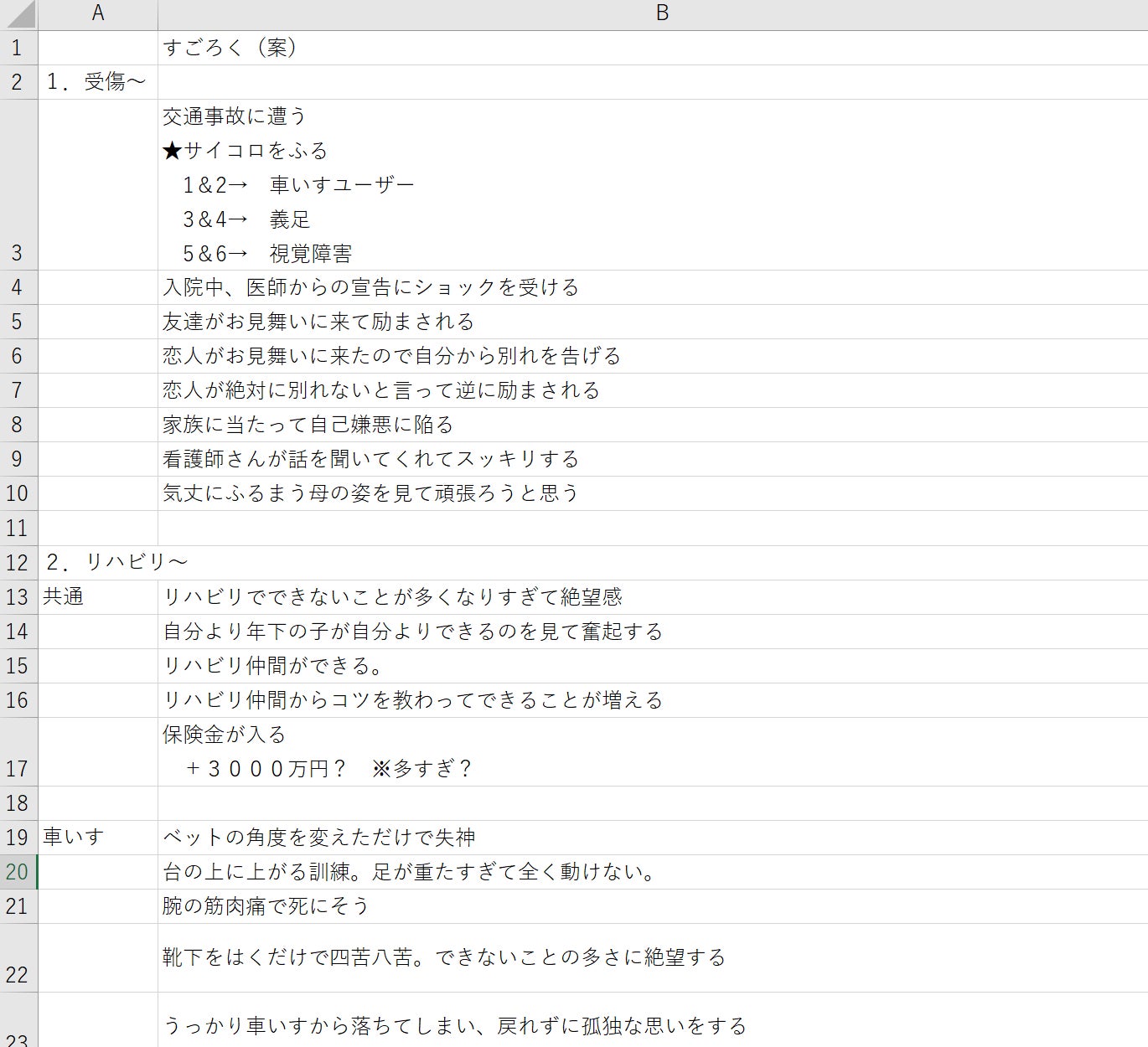Select column header A
This screenshot has height=1047, width=1148.
pyautogui.click(x=97, y=13)
